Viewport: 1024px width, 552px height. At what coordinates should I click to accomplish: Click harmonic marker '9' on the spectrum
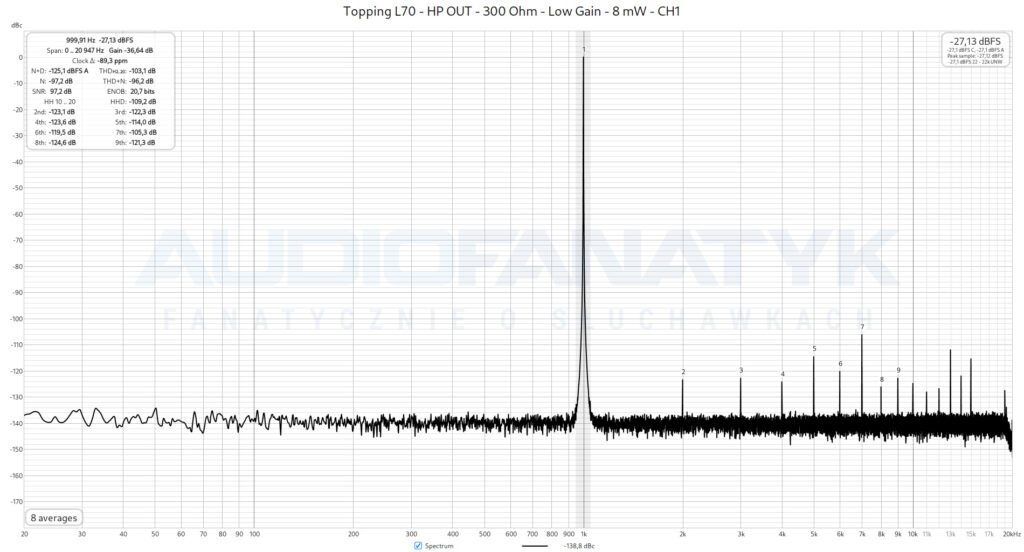tap(898, 370)
